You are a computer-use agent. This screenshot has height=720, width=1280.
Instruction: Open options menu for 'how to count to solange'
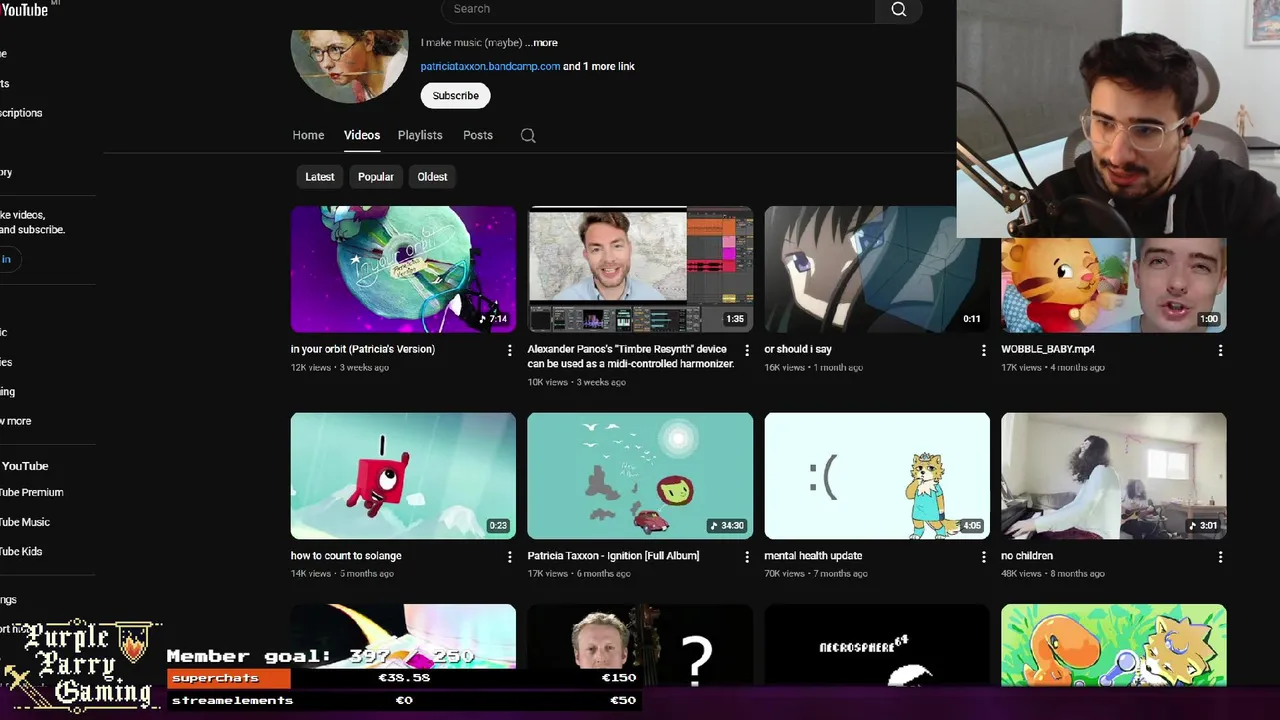pyautogui.click(x=509, y=557)
